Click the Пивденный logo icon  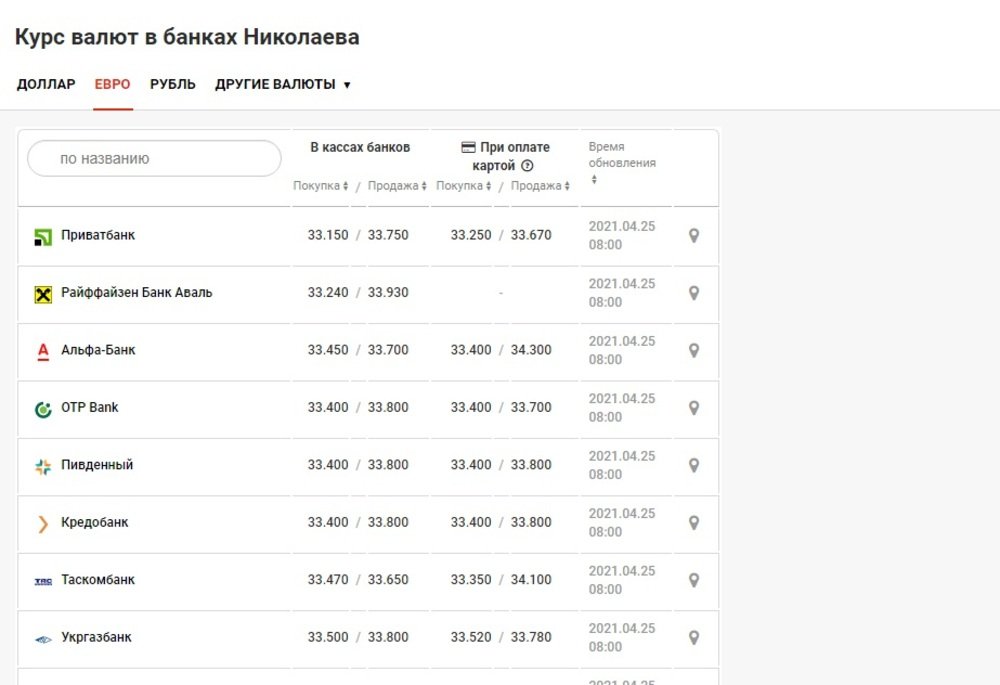[x=43, y=467]
